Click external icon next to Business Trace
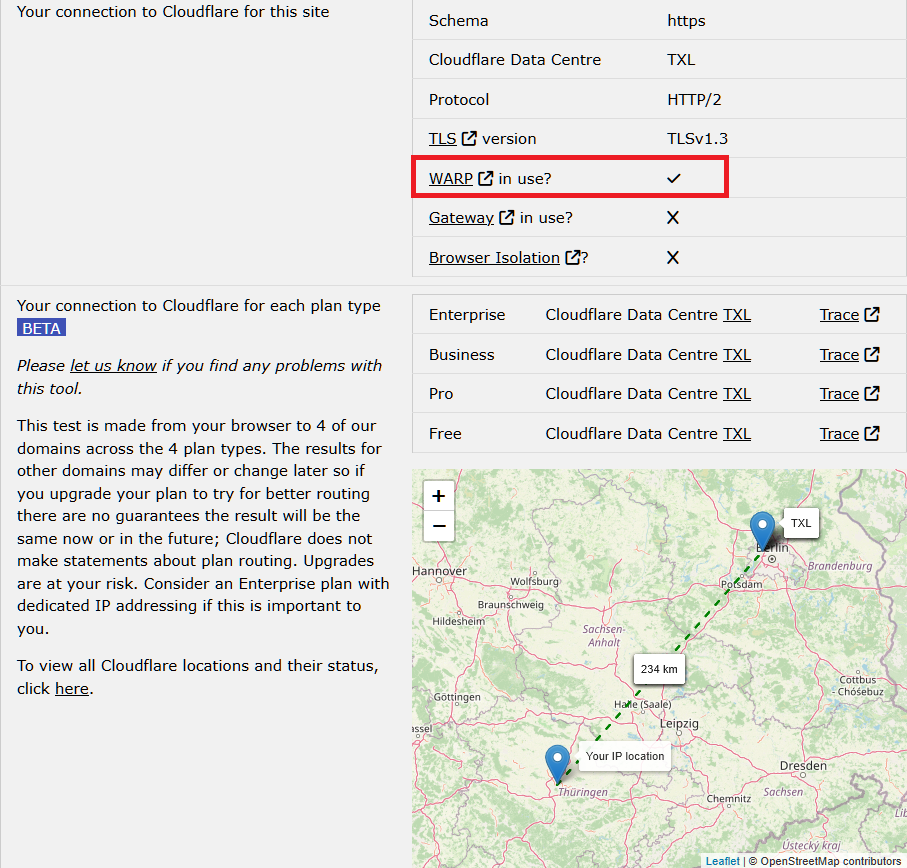This screenshot has height=868, width=907. pos(872,354)
